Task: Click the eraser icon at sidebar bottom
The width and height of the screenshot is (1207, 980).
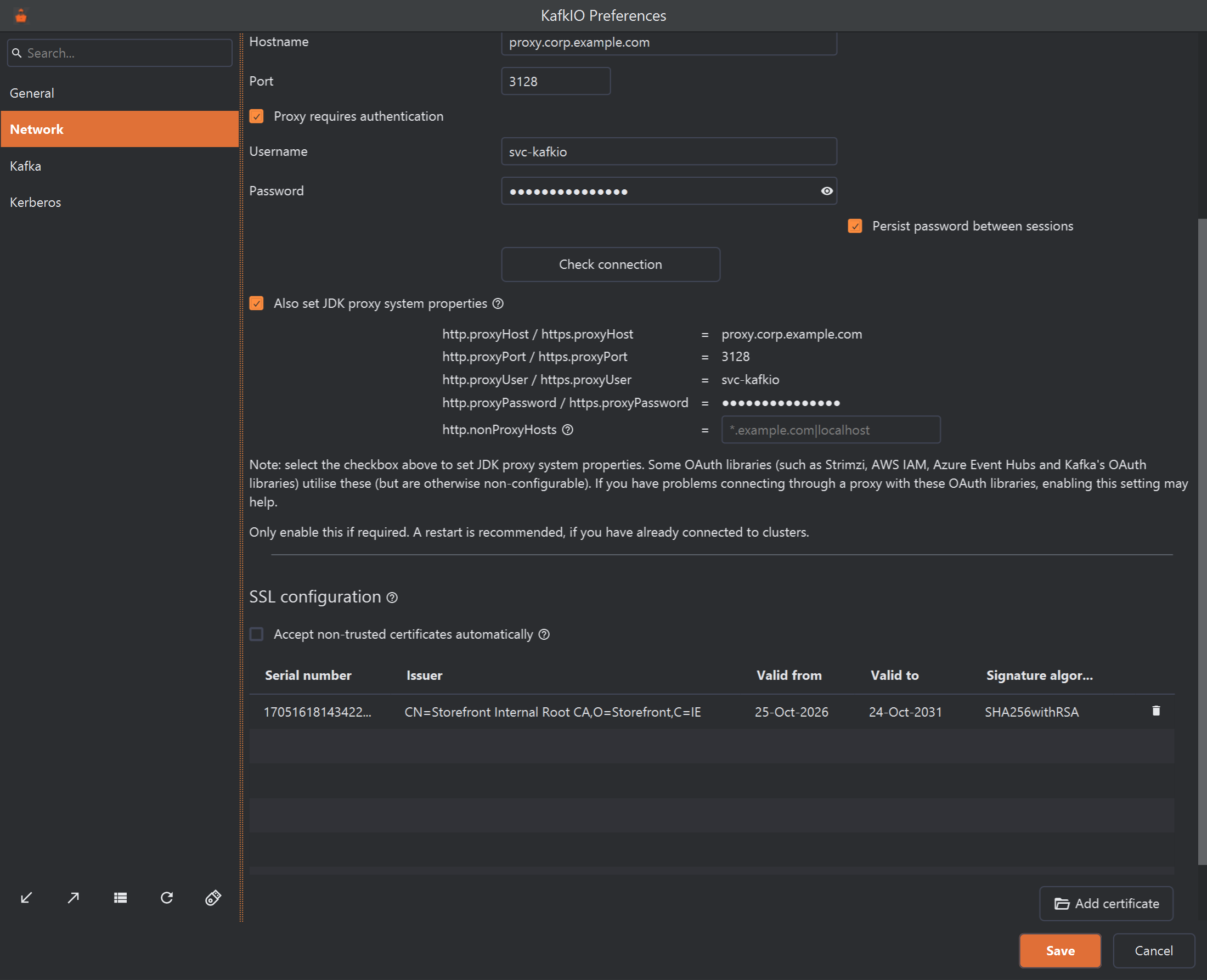Action: pos(213,898)
